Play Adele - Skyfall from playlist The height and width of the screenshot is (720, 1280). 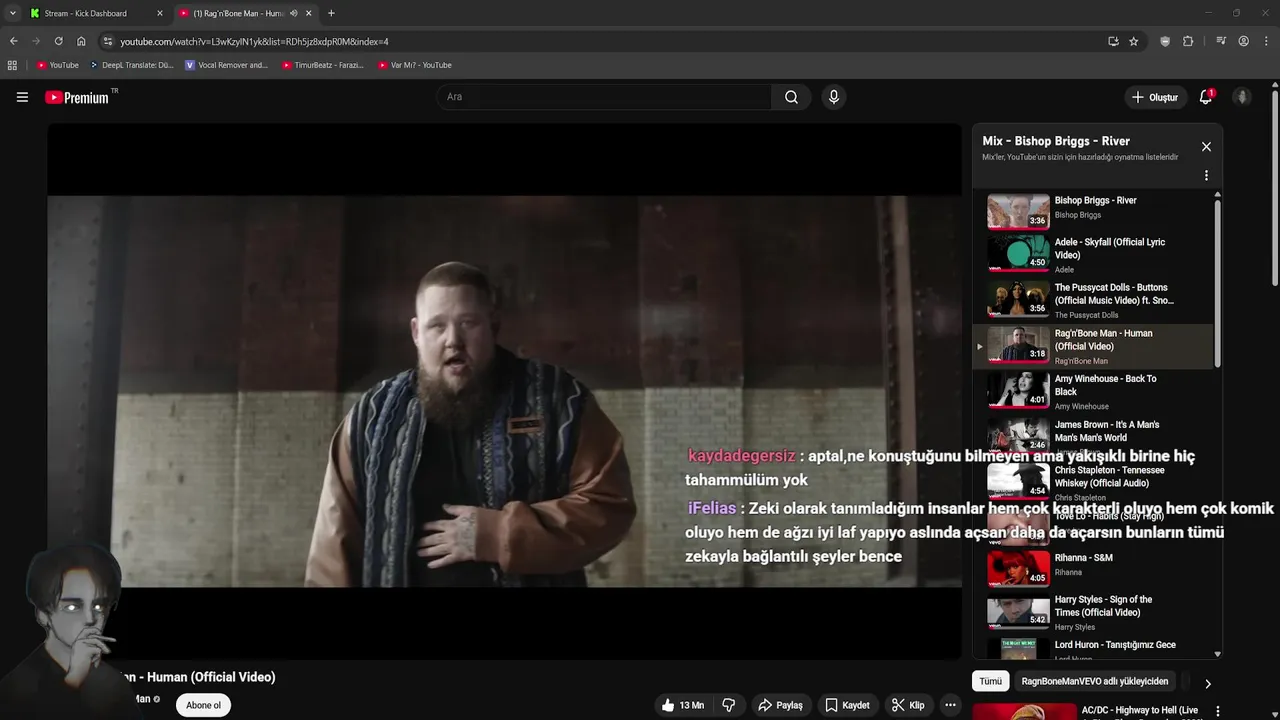tap(1093, 254)
